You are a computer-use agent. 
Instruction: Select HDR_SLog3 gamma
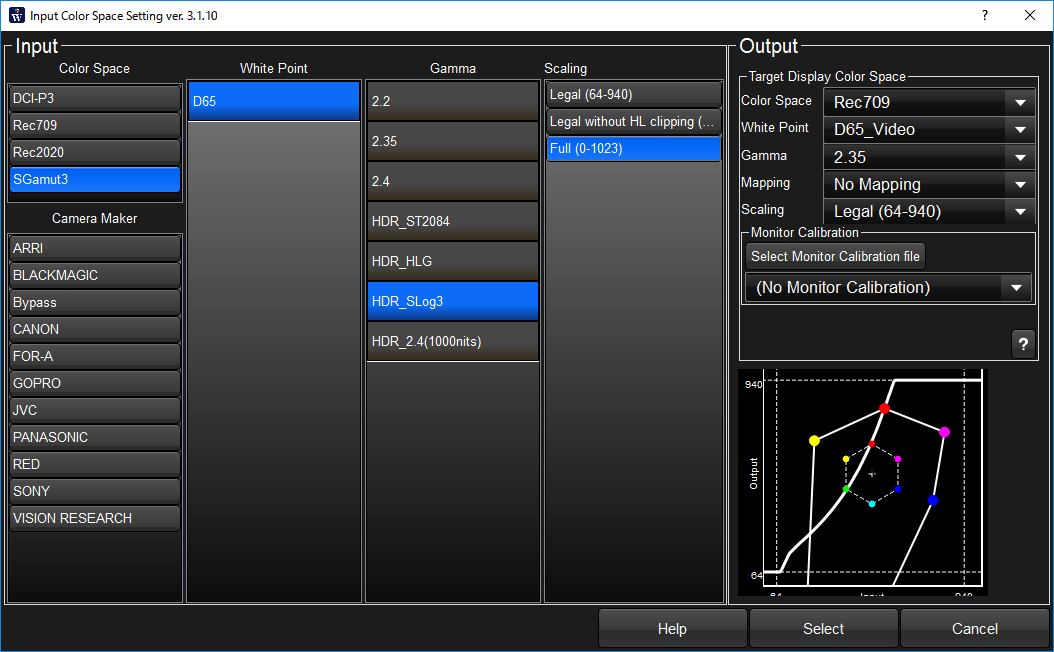point(452,301)
